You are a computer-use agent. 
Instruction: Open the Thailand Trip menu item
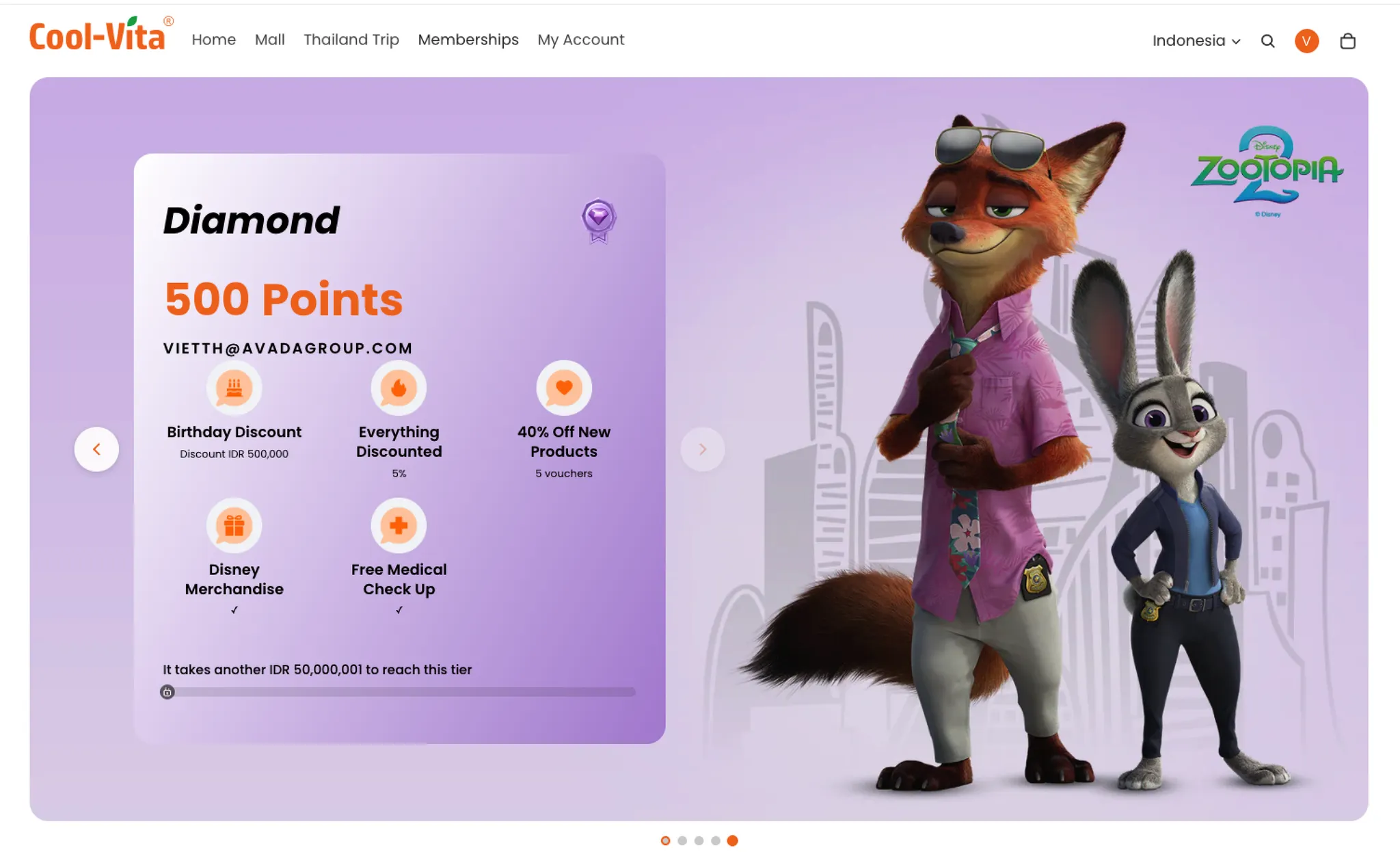click(x=351, y=40)
